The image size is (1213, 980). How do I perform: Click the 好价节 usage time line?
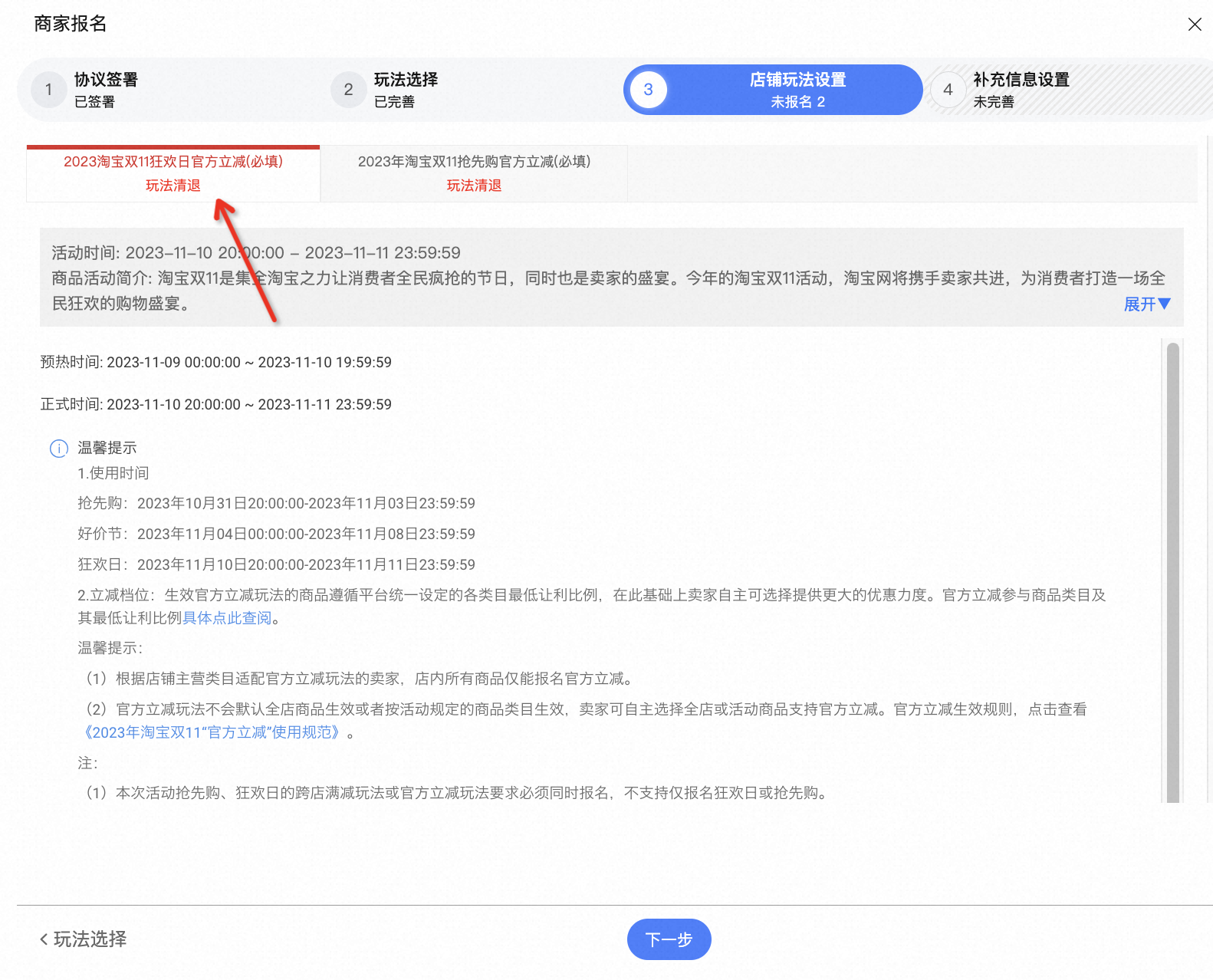coord(277,534)
